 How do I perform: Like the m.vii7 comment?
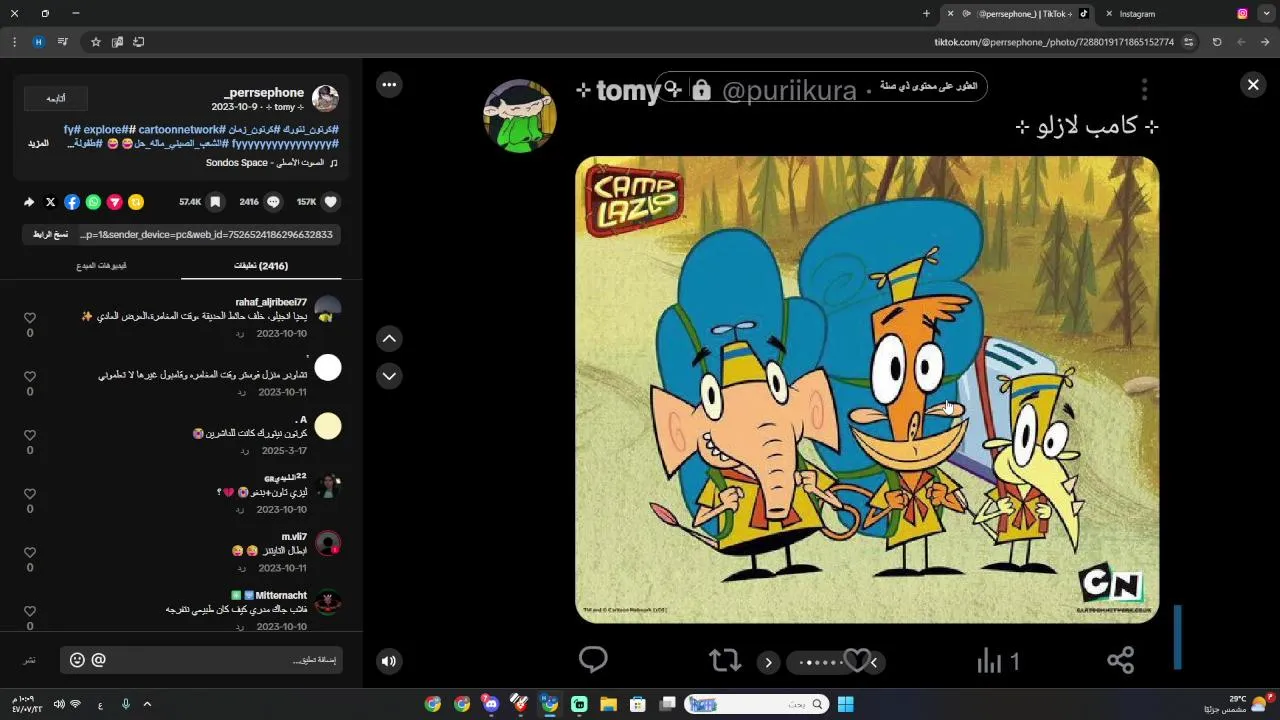click(x=30, y=552)
